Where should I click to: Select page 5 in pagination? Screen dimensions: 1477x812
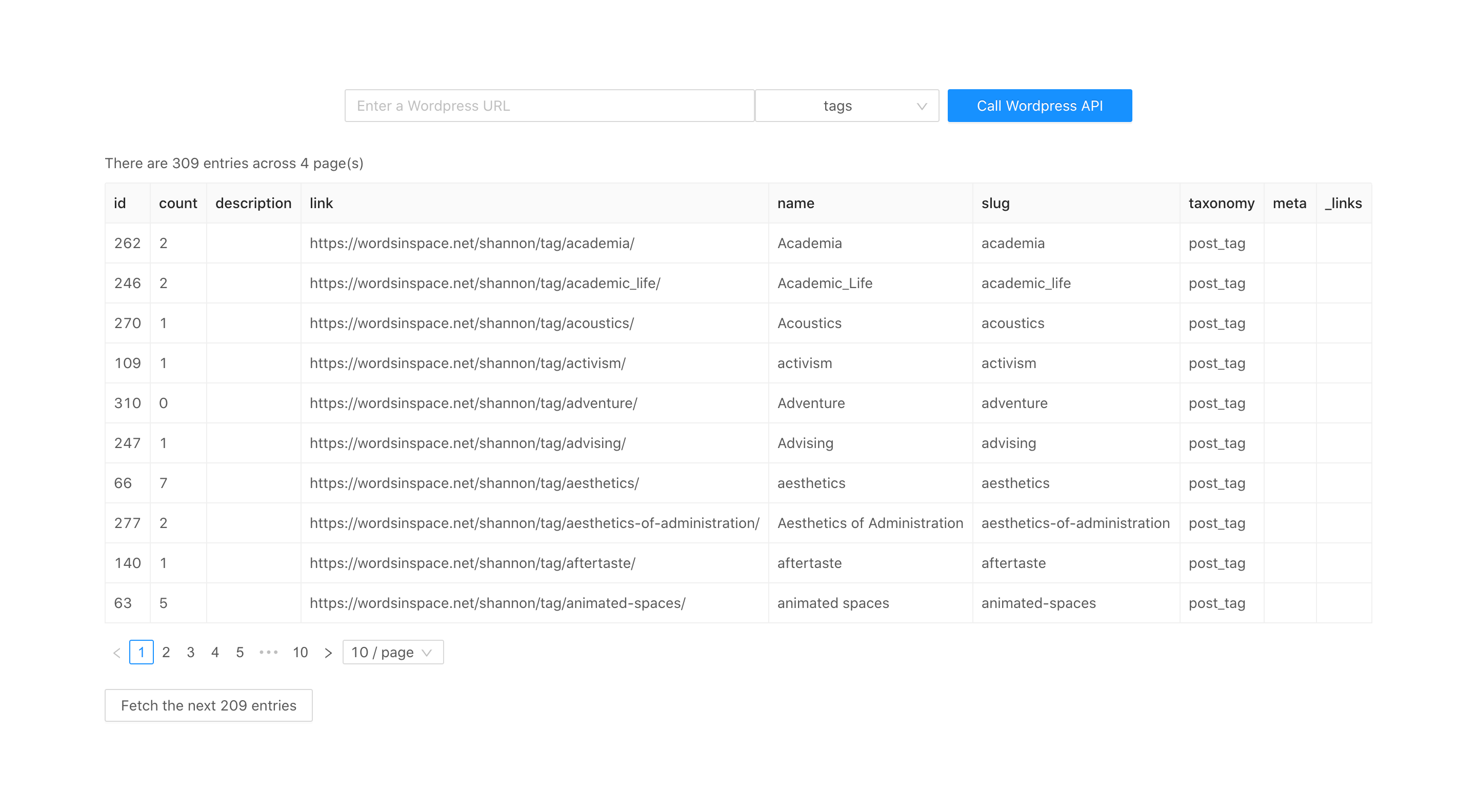tap(239, 652)
